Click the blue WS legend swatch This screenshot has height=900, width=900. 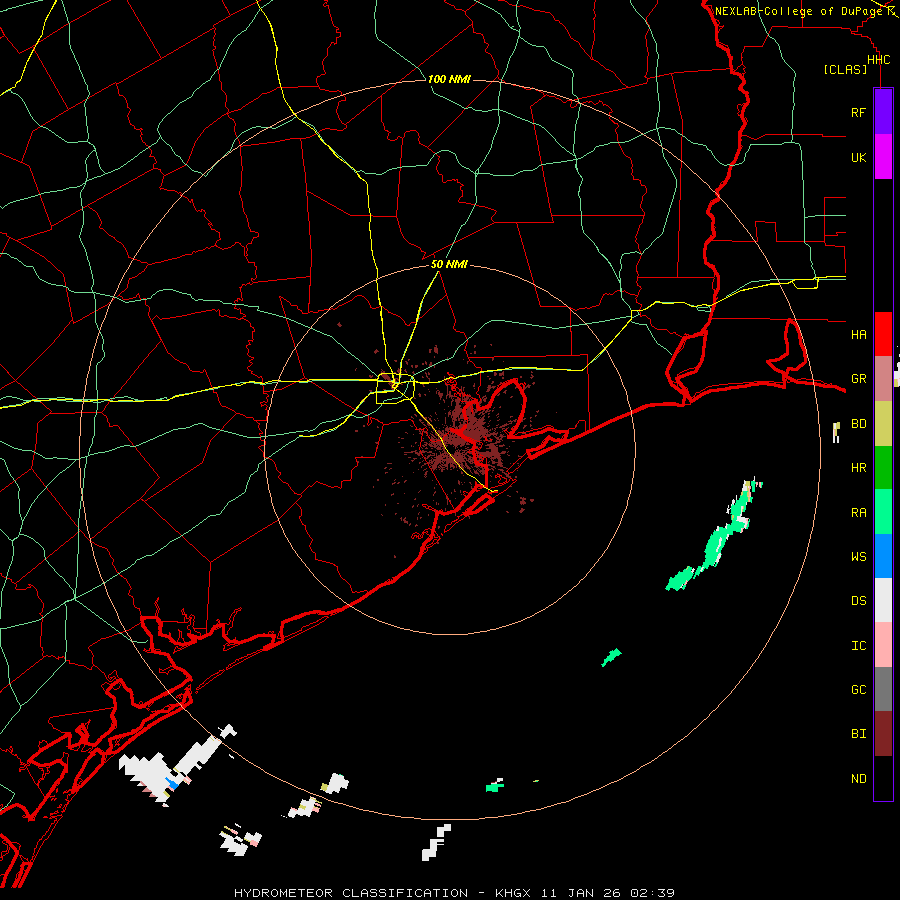point(883,556)
